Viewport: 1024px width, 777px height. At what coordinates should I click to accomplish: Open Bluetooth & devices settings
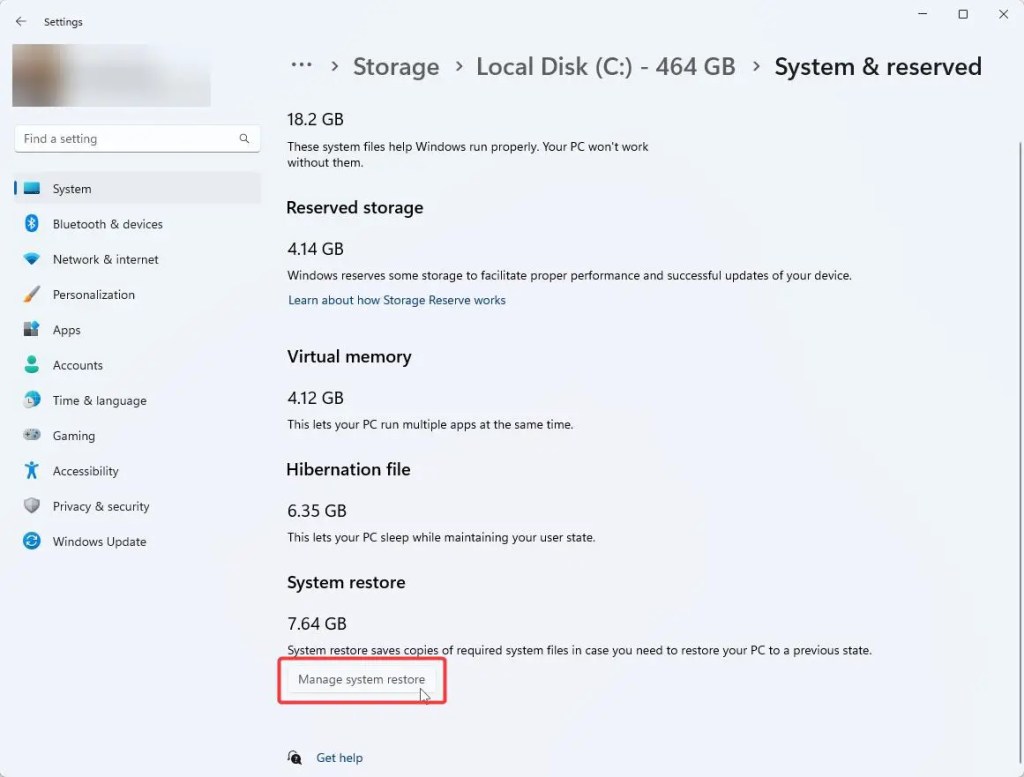click(x=108, y=224)
